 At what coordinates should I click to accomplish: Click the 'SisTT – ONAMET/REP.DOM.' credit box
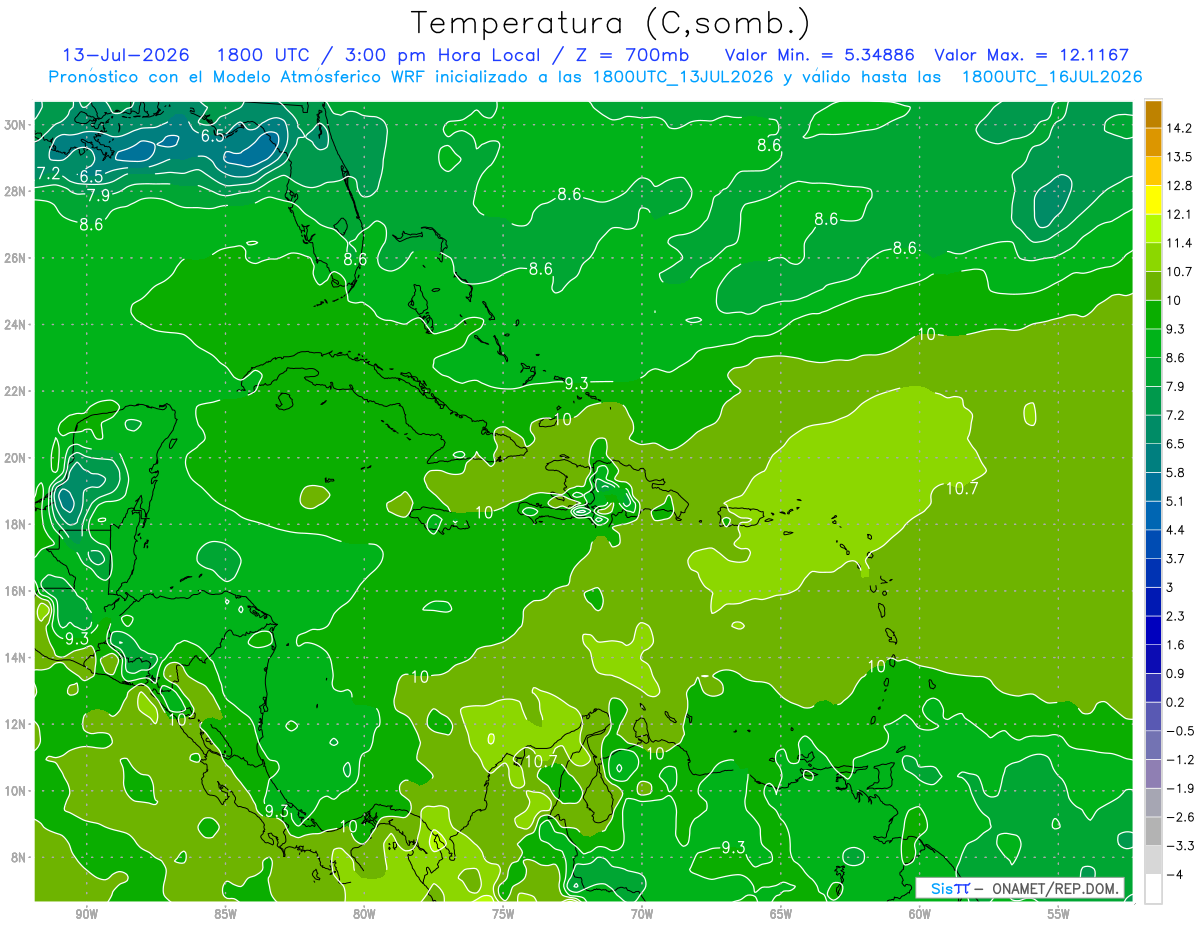point(1020,888)
